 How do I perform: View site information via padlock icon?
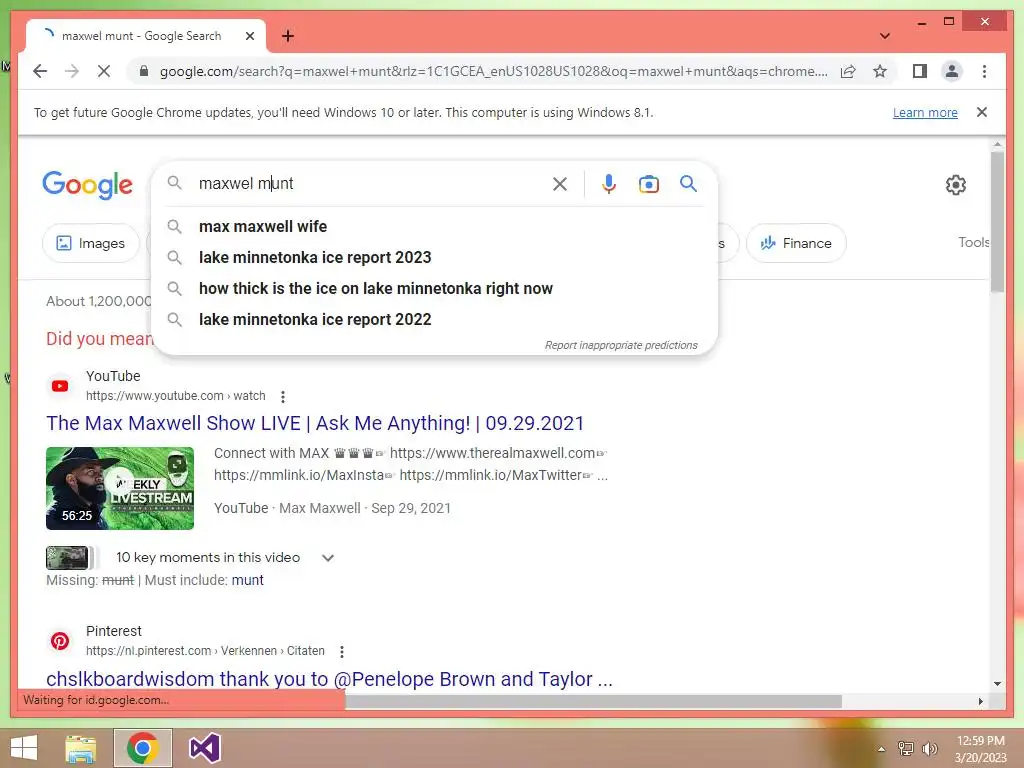point(144,71)
